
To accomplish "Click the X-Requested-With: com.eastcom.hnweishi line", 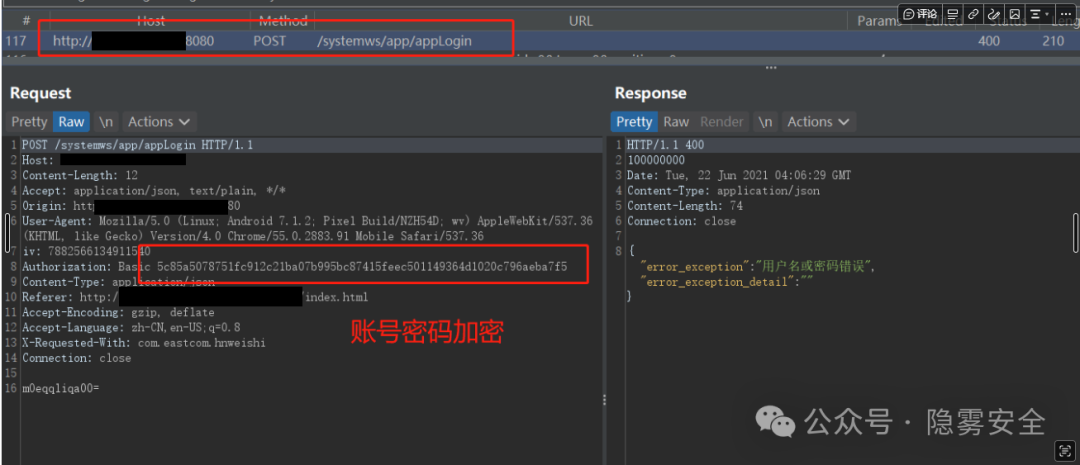I will [143, 342].
